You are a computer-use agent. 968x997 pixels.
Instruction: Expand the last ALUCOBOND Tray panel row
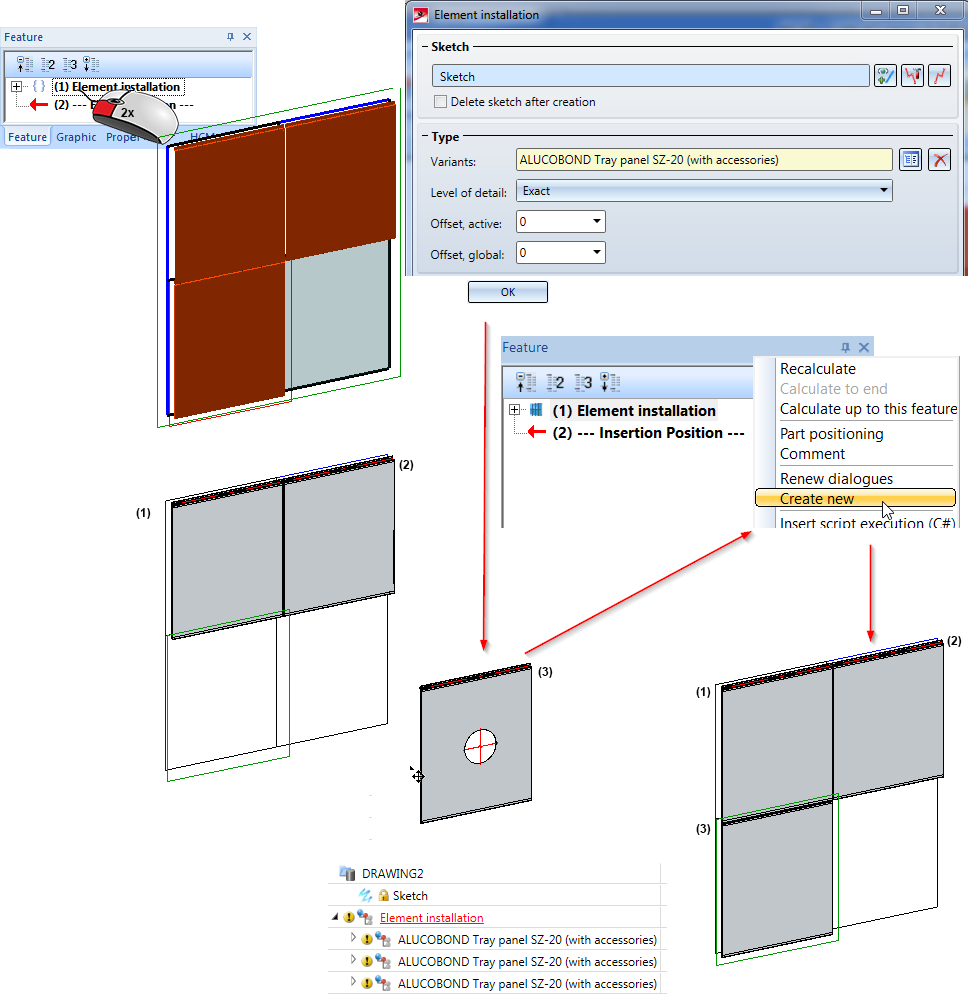(354, 982)
